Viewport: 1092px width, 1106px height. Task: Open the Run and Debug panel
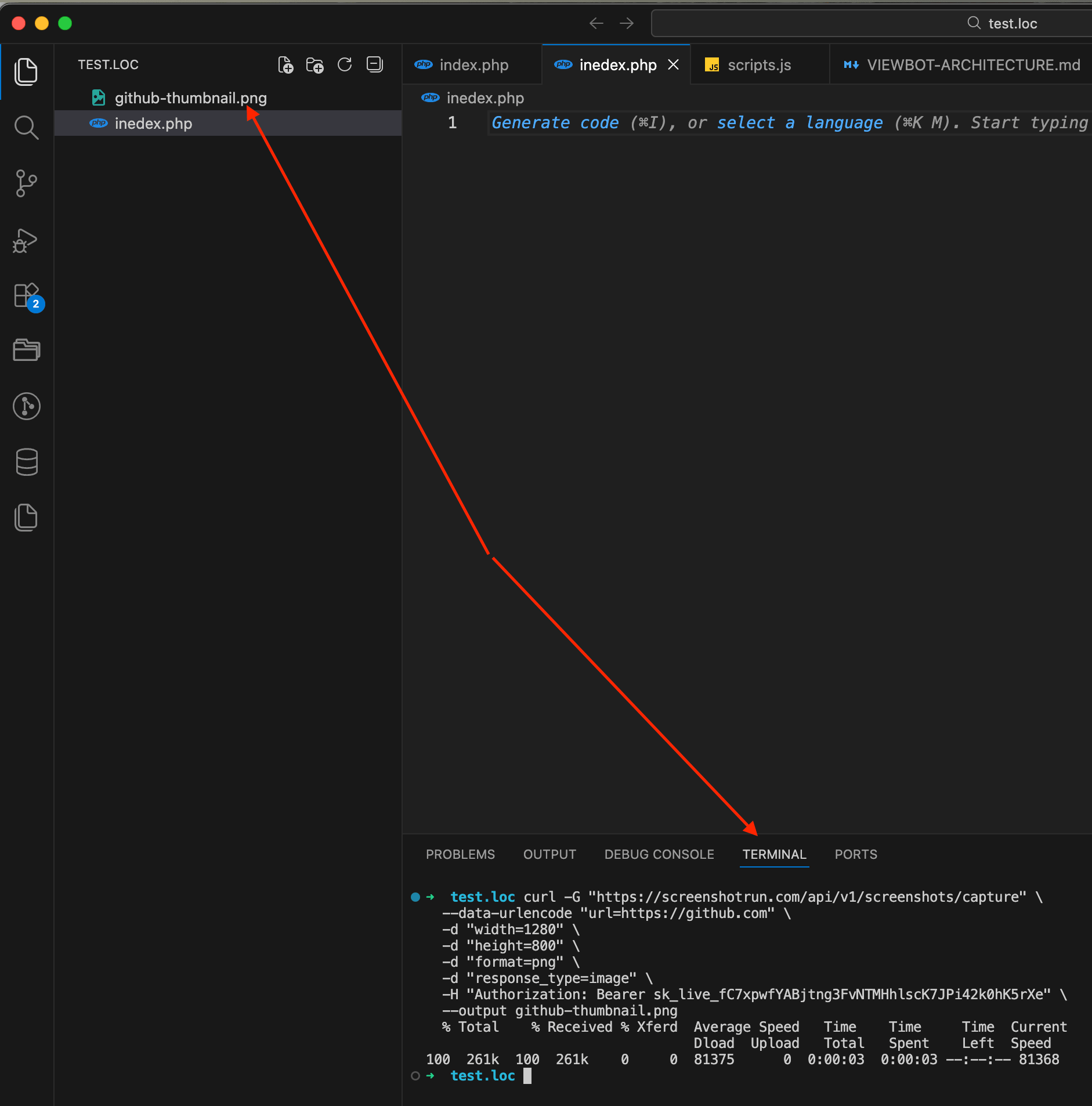click(x=25, y=241)
